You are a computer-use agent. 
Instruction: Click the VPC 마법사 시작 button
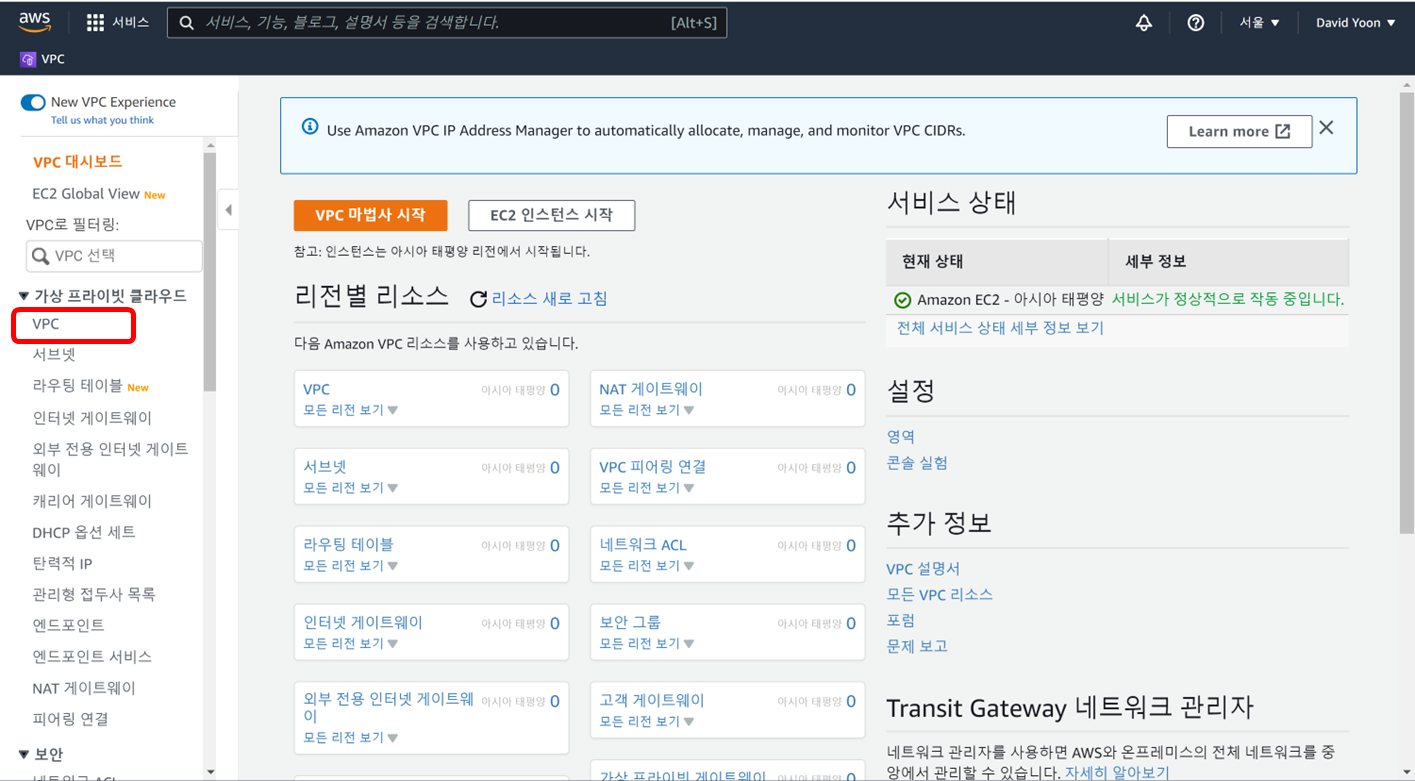click(x=370, y=215)
